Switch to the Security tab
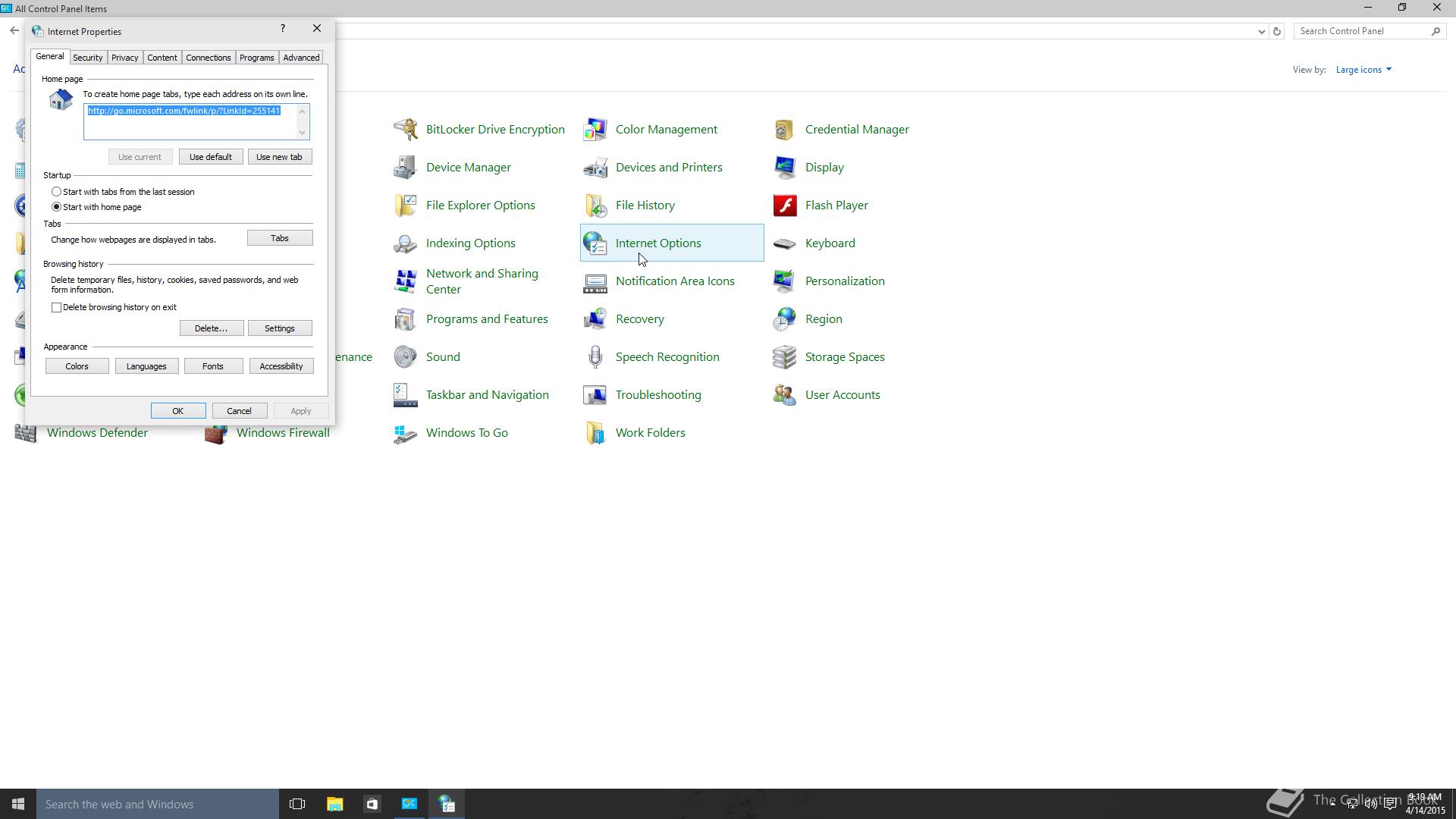This screenshot has height=819, width=1456. [x=88, y=58]
